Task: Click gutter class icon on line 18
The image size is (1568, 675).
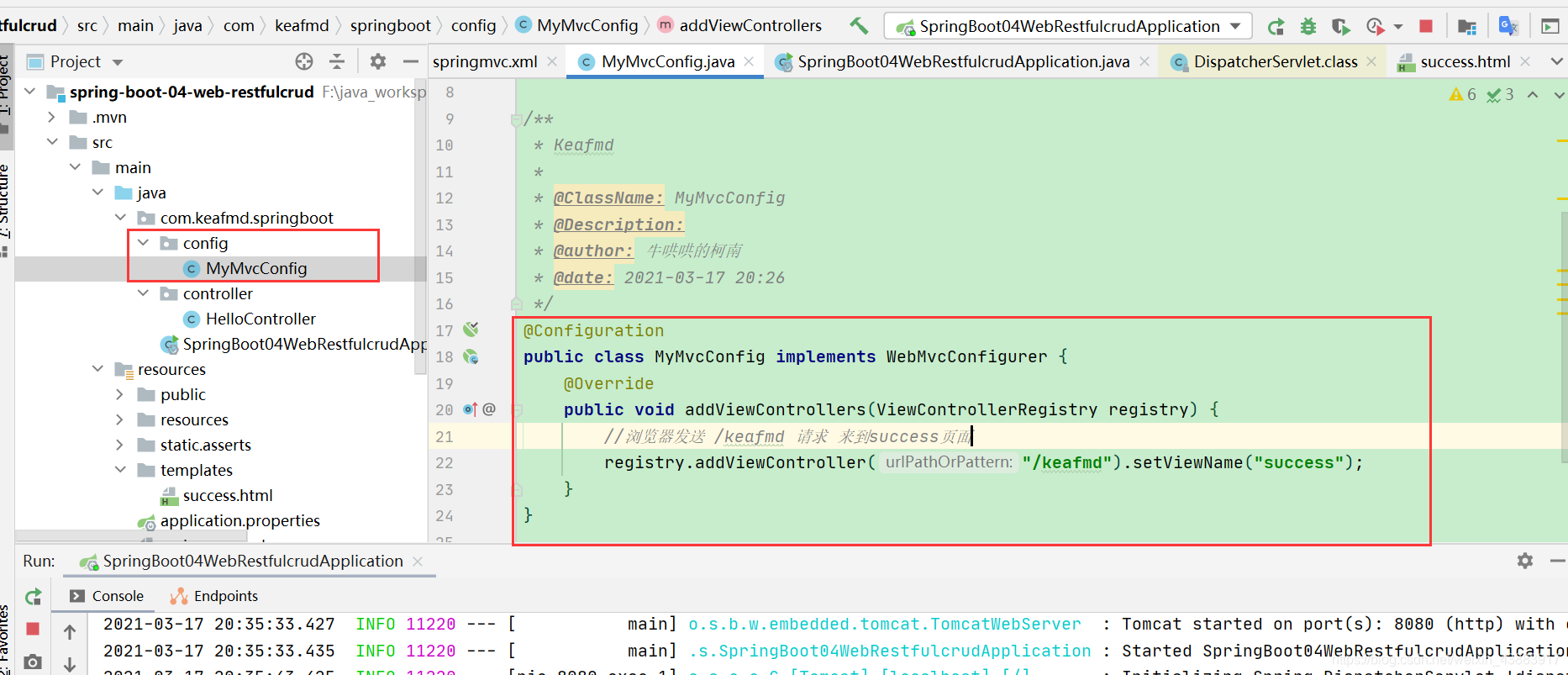Action: coord(471,356)
